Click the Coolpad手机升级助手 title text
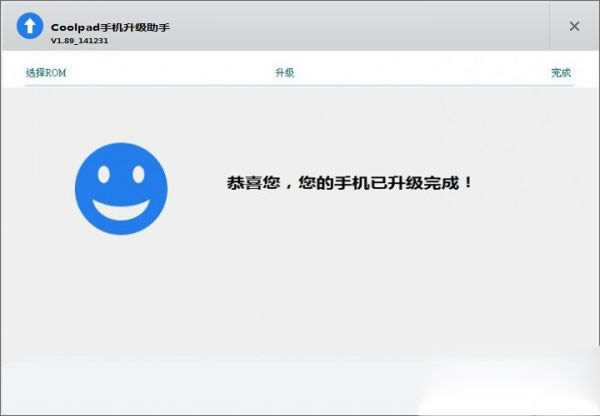Viewport: 600px width, 416px height. click(110, 26)
